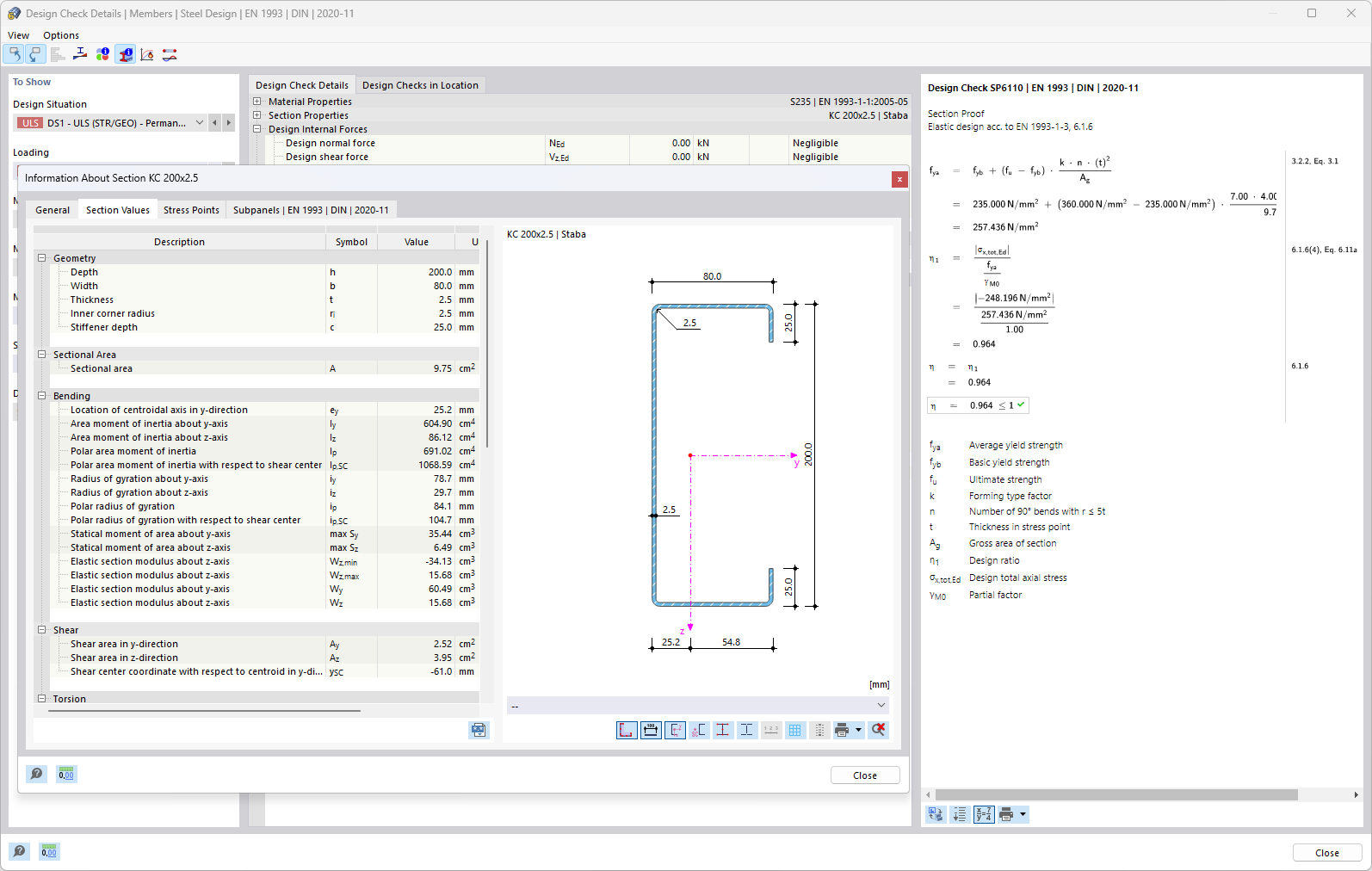
Task: Click the grid display icon under section drawing
Action: coord(794,730)
